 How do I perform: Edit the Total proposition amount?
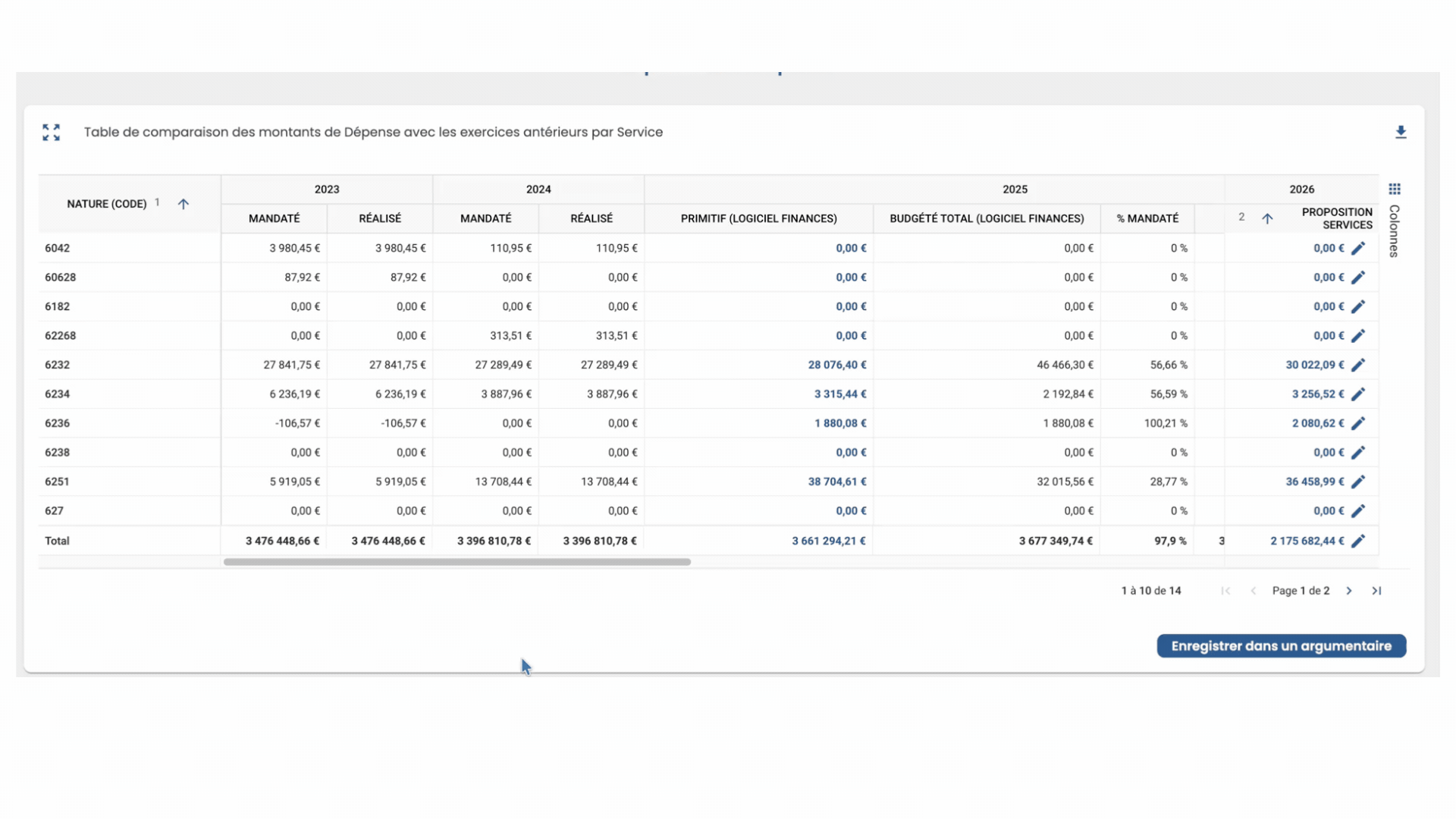pyautogui.click(x=1358, y=541)
